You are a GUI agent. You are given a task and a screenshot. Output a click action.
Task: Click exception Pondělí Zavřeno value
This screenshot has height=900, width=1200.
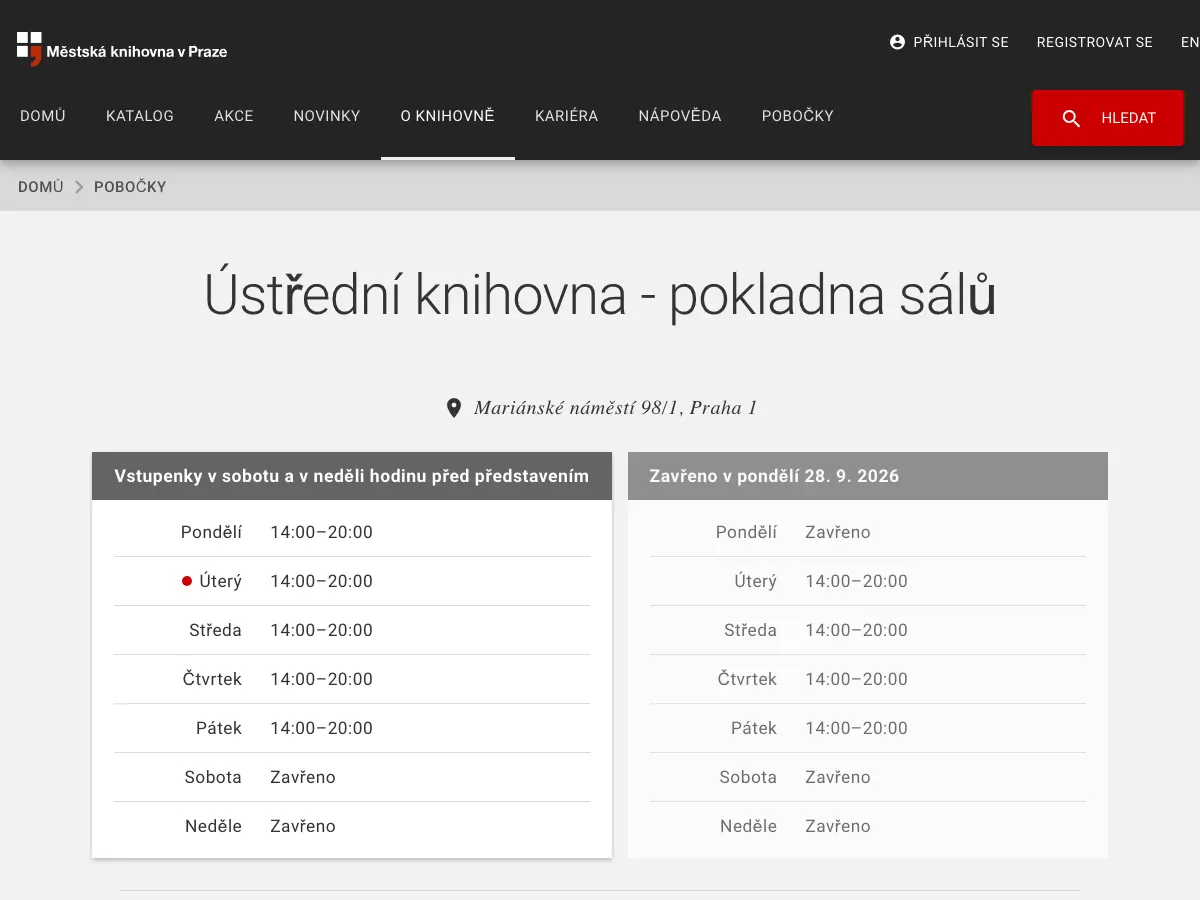coord(838,532)
